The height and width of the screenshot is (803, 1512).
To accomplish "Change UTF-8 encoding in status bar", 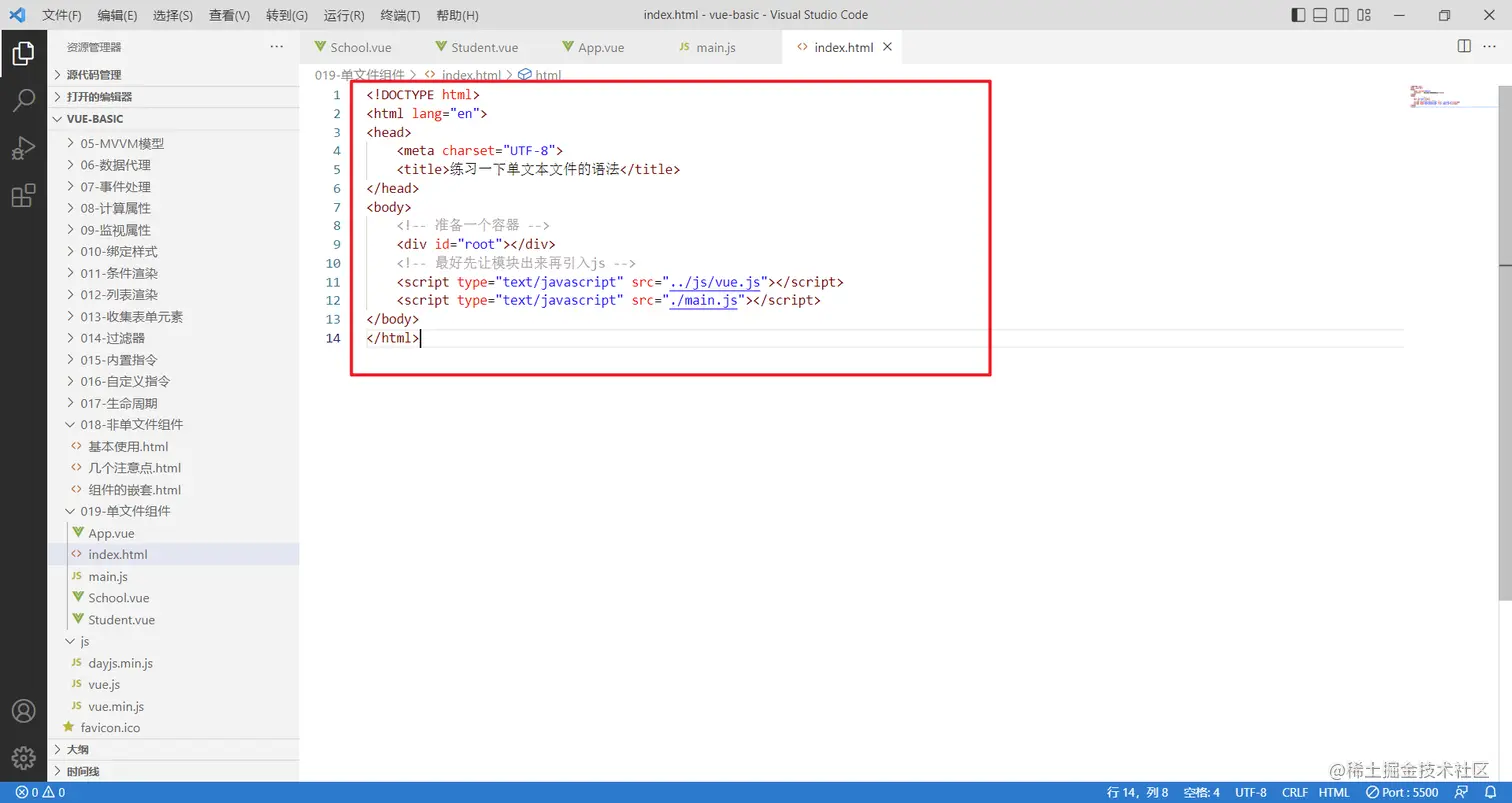I will coord(1250,793).
